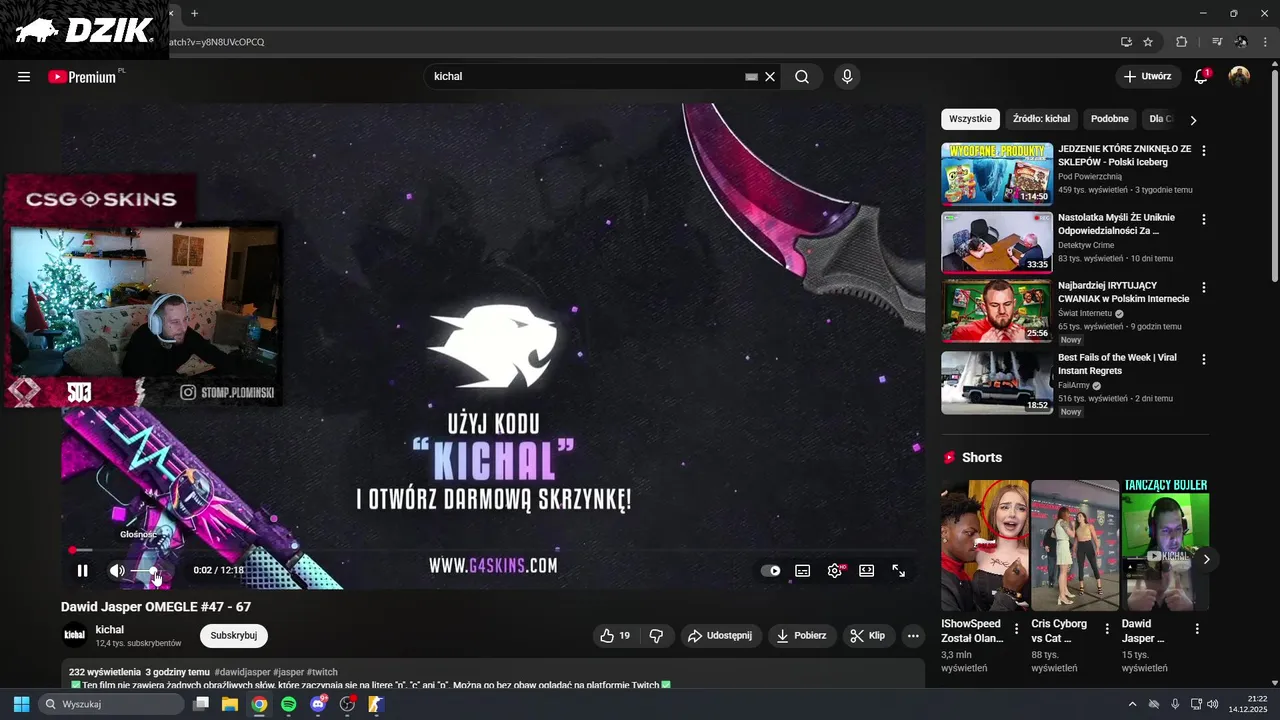Select the Źródło: kichal filter chip

pos(1041,119)
